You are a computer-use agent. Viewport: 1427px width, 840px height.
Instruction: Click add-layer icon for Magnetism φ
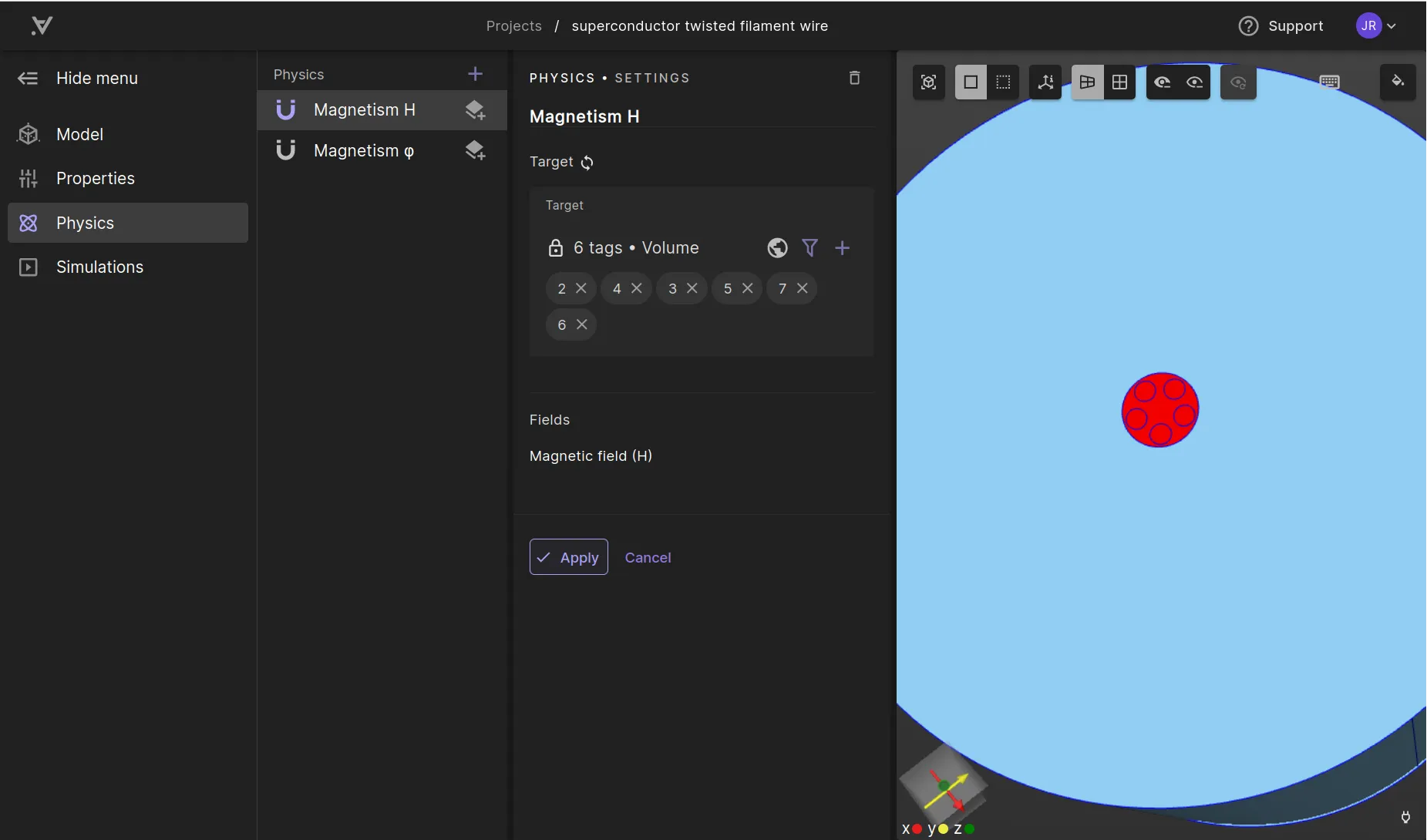pyautogui.click(x=475, y=150)
